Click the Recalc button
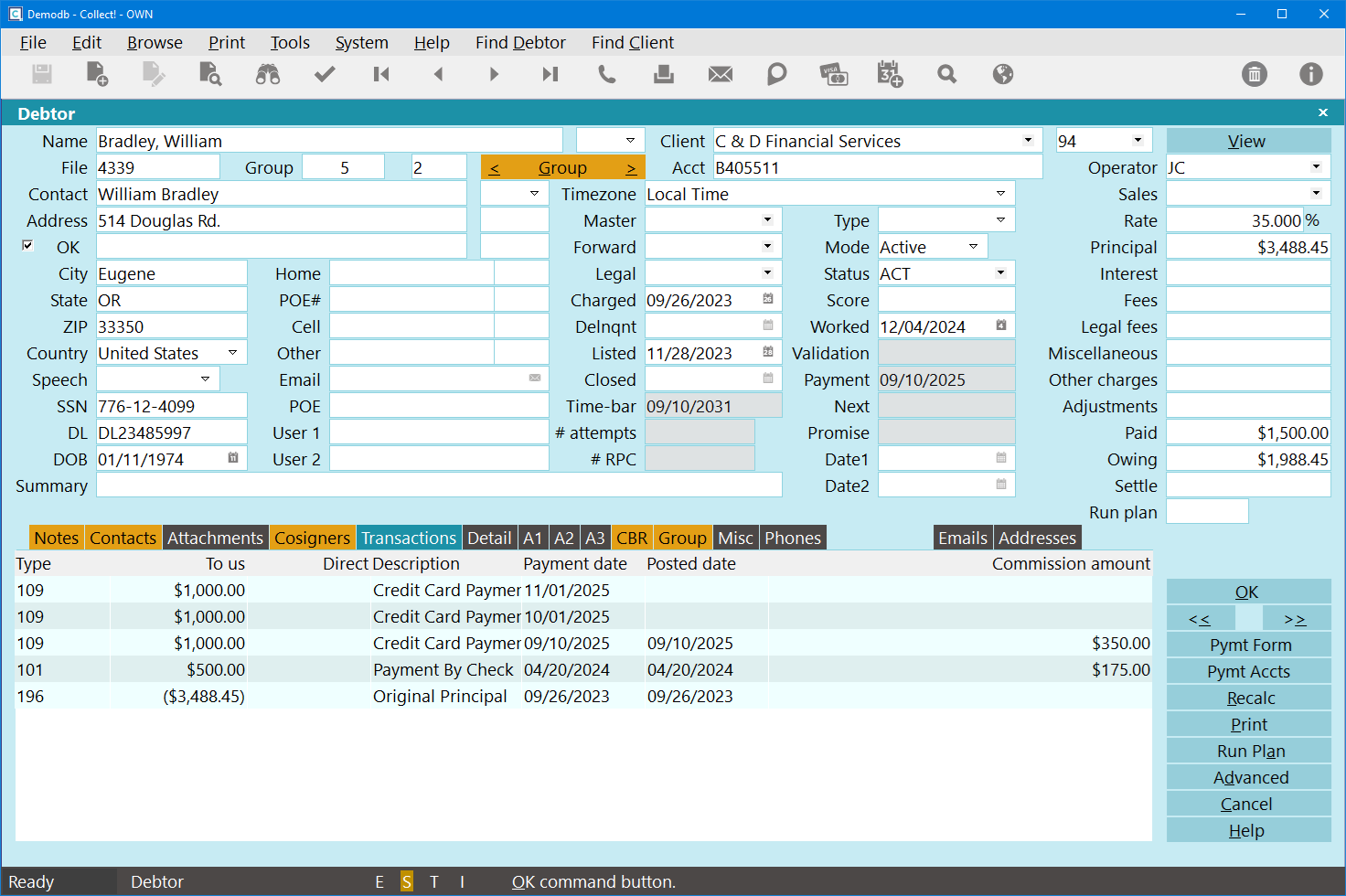 [x=1249, y=699]
